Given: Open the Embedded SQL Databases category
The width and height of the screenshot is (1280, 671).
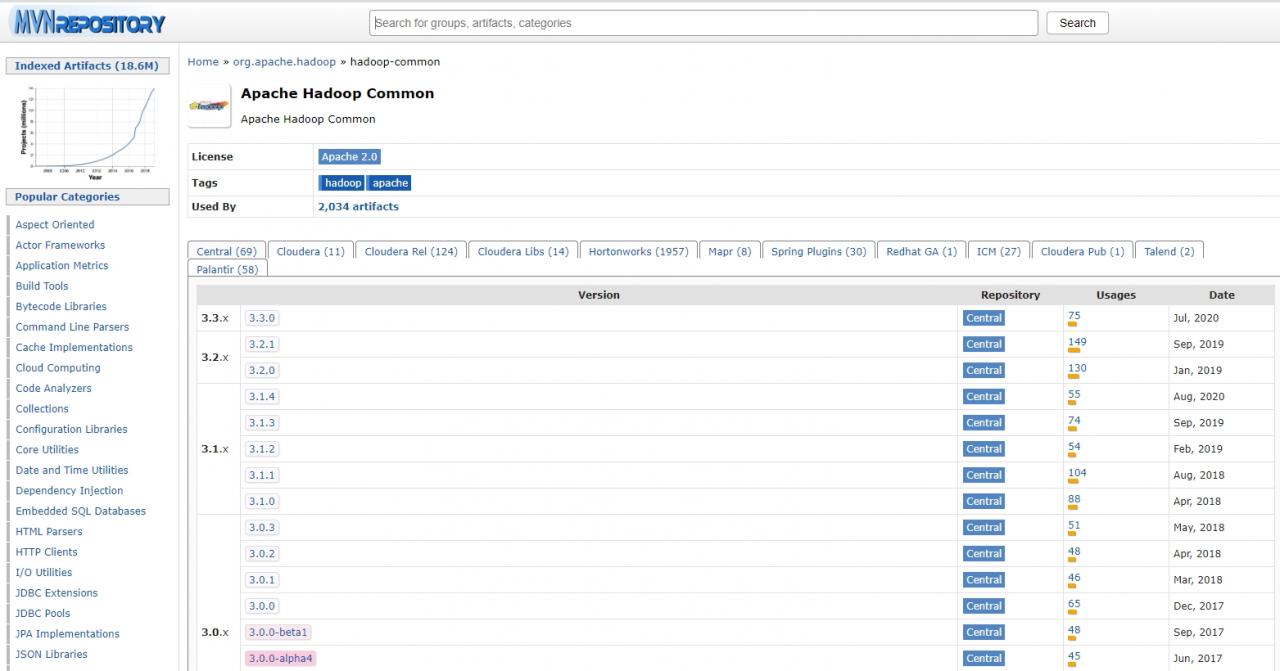Looking at the screenshot, I should [x=81, y=511].
